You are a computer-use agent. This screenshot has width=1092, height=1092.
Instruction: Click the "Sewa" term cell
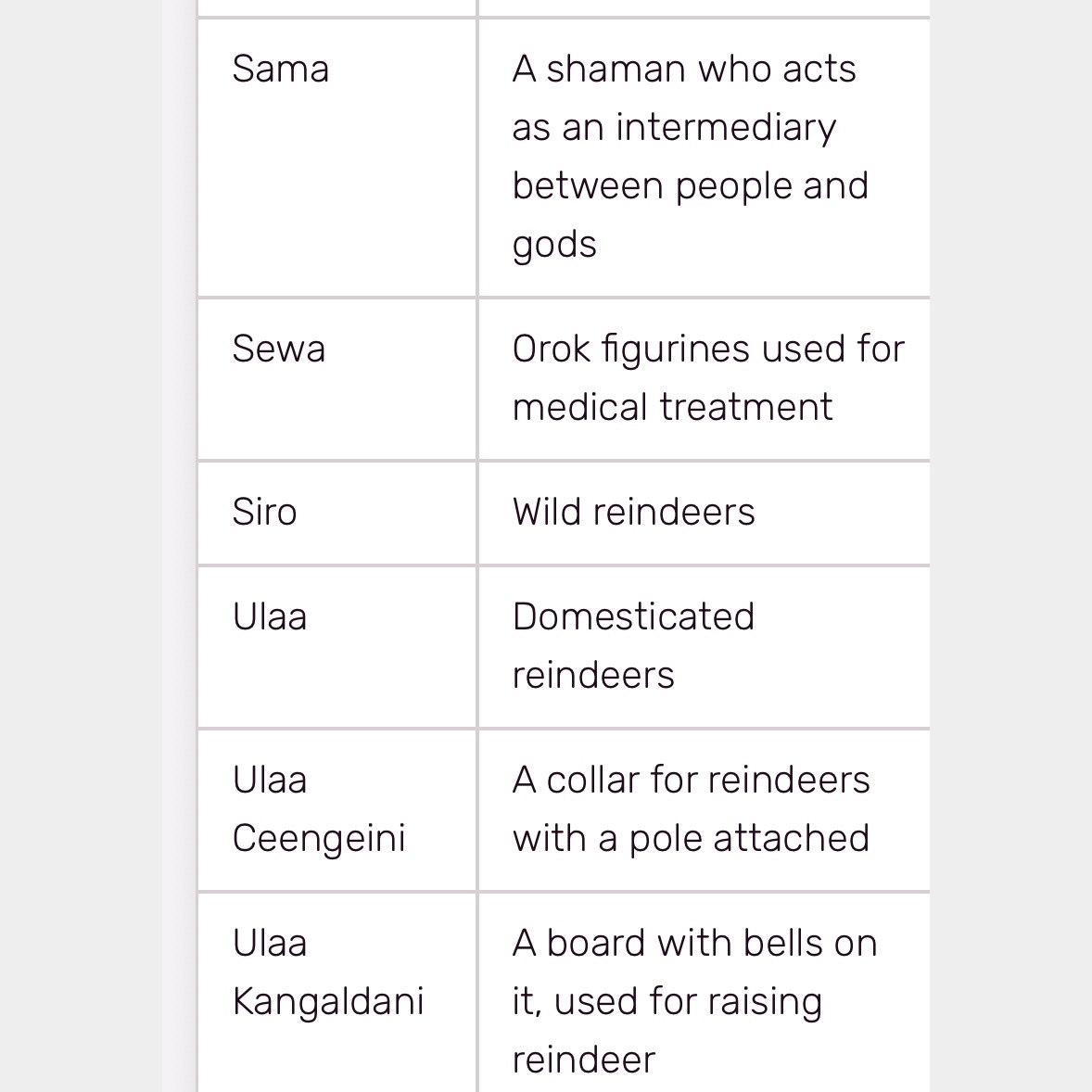278,349
